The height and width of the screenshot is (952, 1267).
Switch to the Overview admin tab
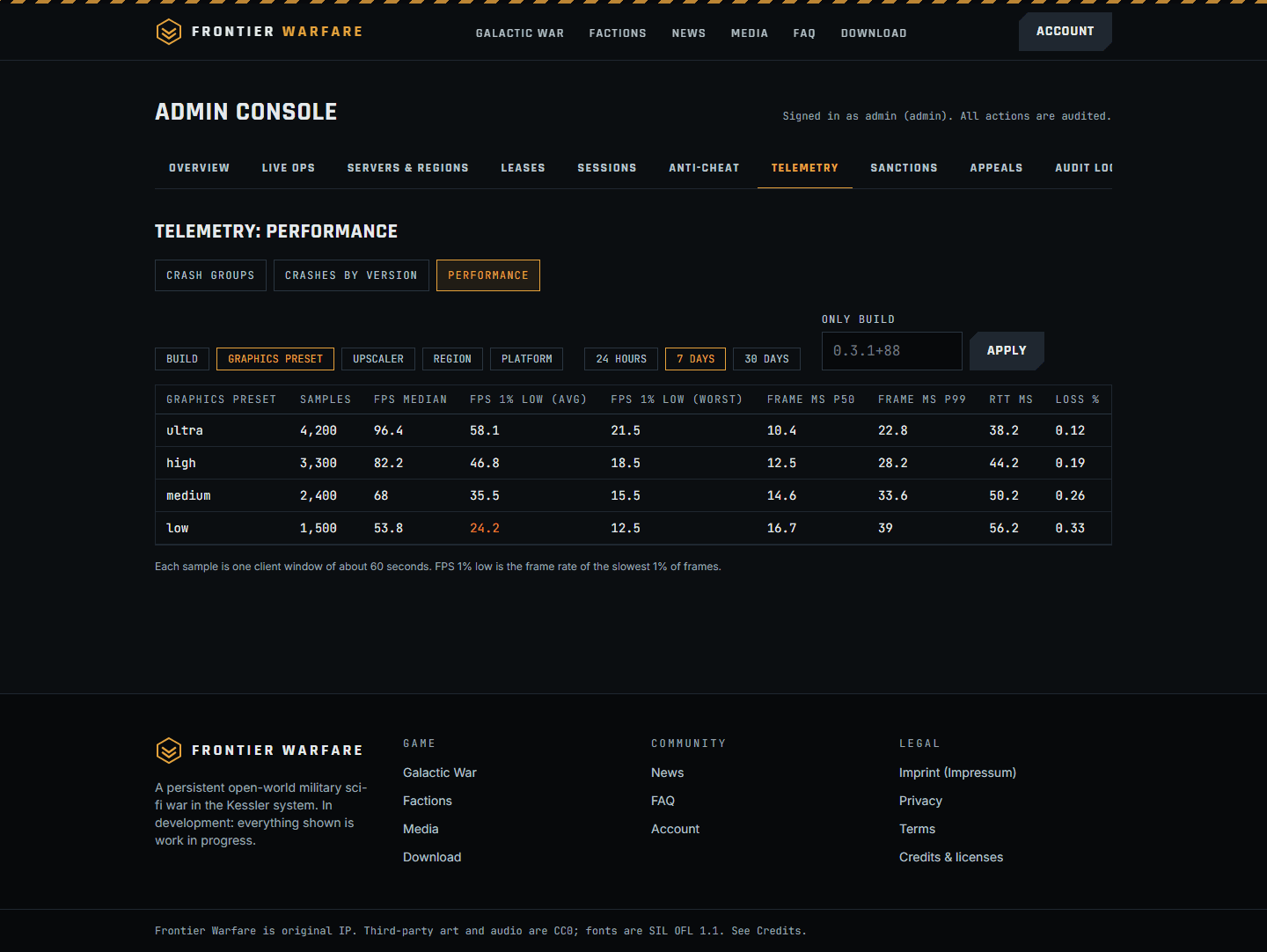coord(200,168)
